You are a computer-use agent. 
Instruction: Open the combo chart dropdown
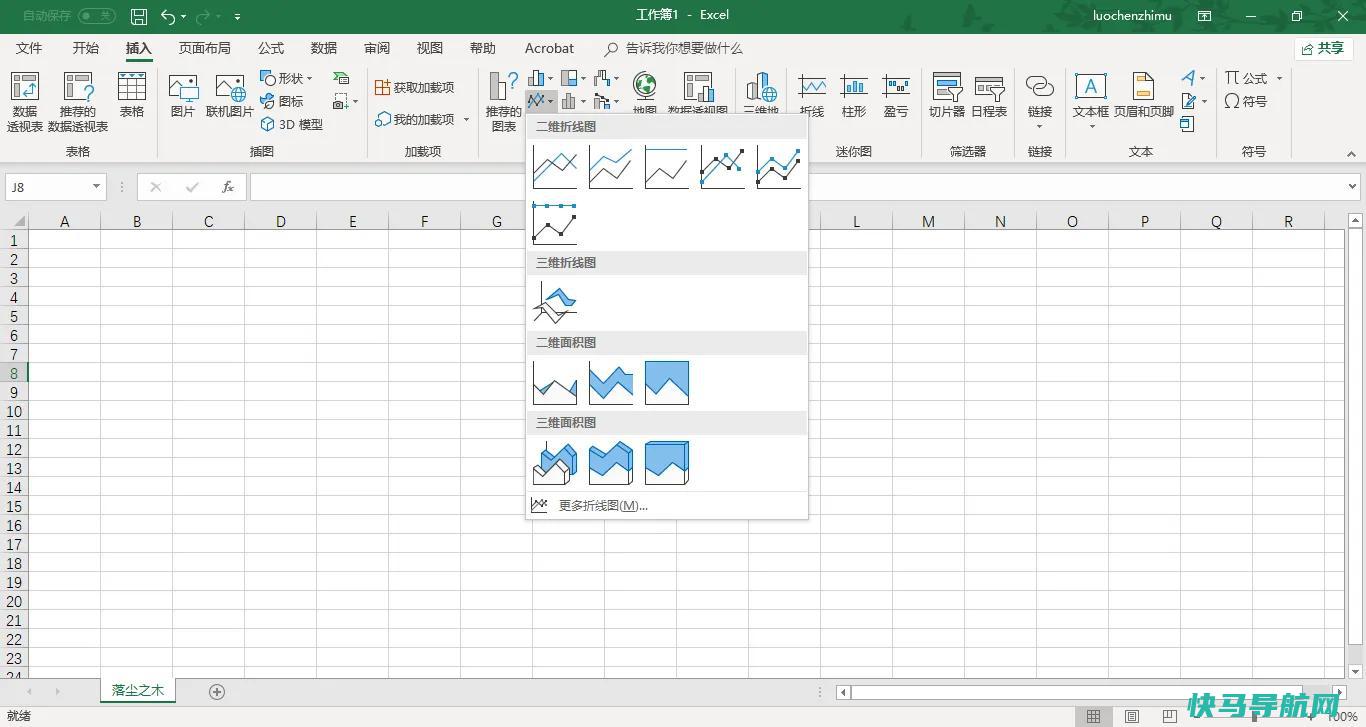[606, 101]
